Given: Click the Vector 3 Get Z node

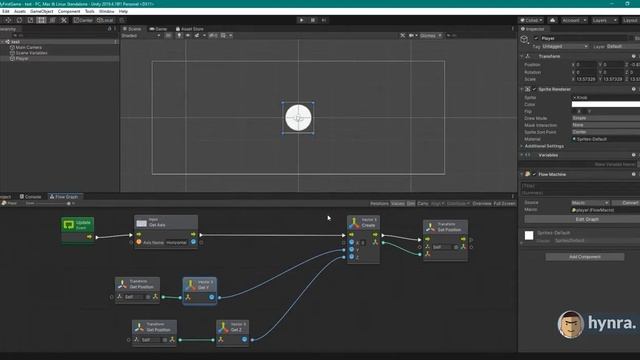Looking at the screenshot, I should (232, 333).
